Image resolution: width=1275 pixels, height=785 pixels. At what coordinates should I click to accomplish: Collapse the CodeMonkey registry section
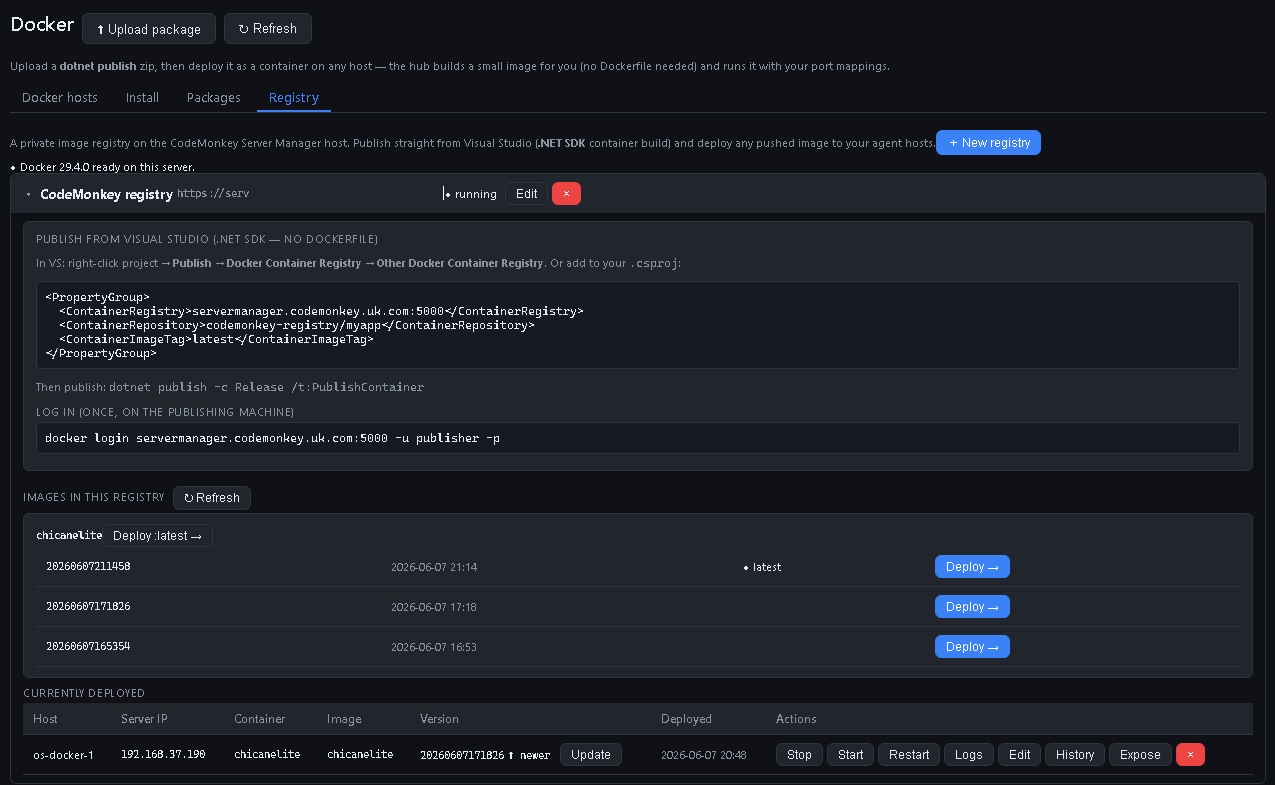click(29, 195)
